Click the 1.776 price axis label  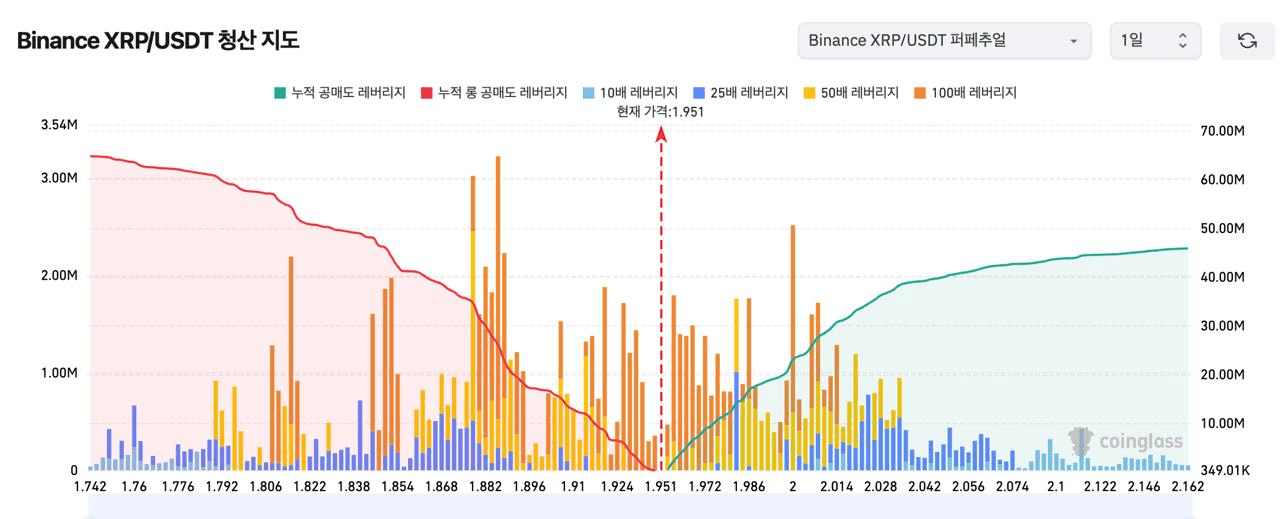pos(177,487)
